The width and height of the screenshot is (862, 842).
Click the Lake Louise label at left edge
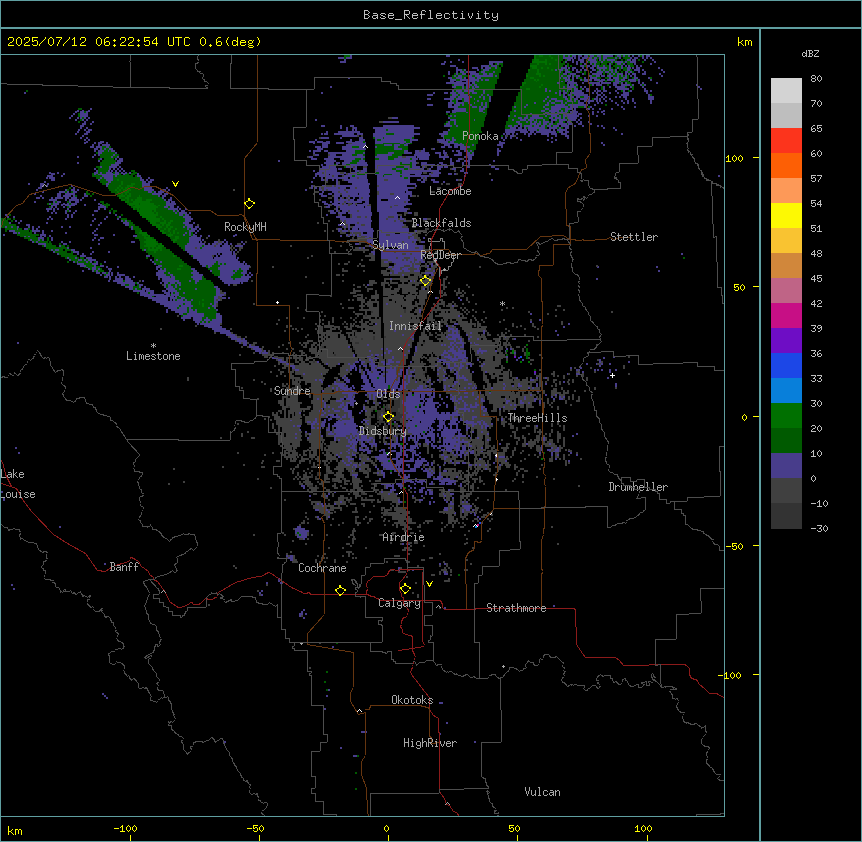[x=18, y=484]
